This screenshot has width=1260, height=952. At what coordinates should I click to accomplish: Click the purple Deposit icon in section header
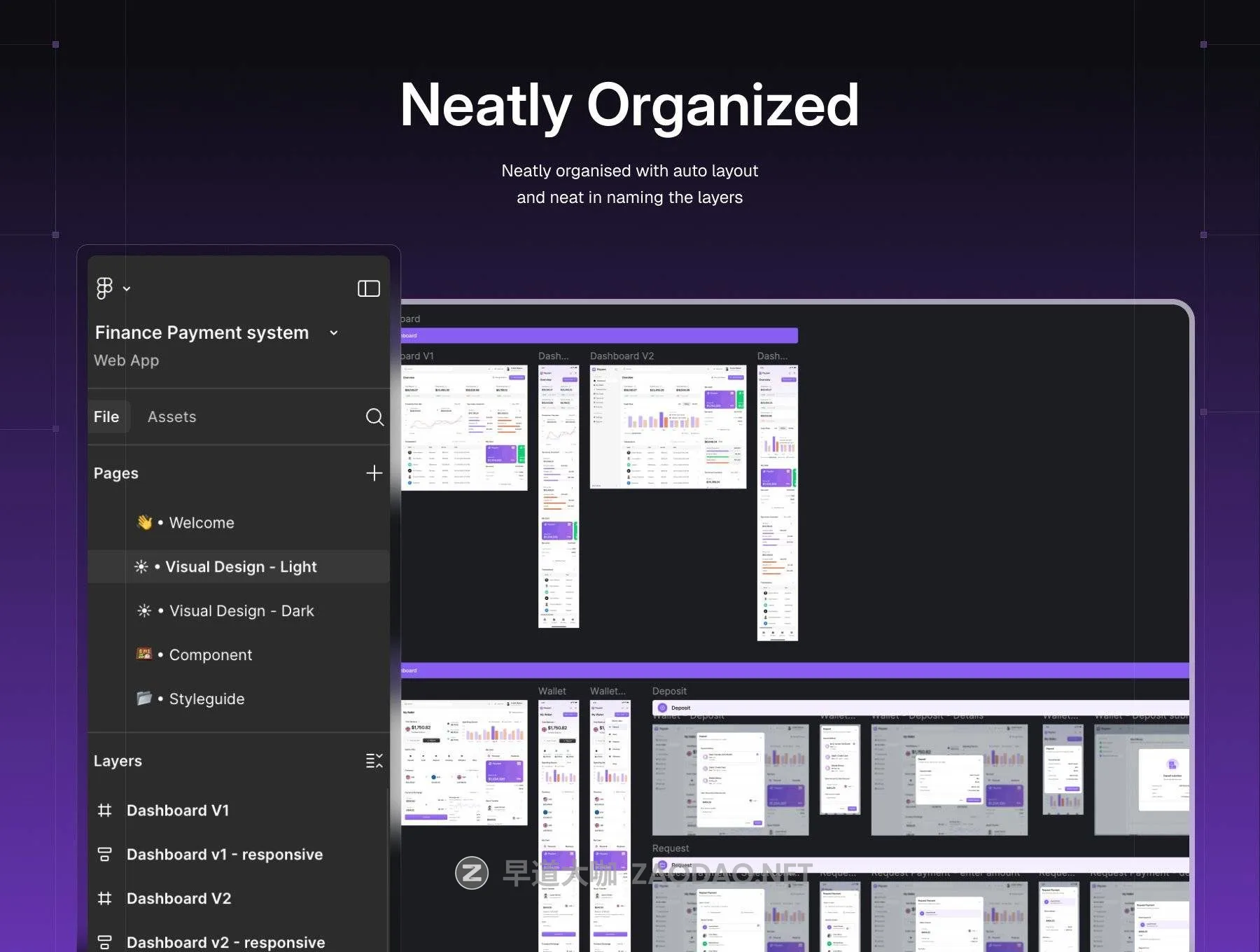pos(662,708)
